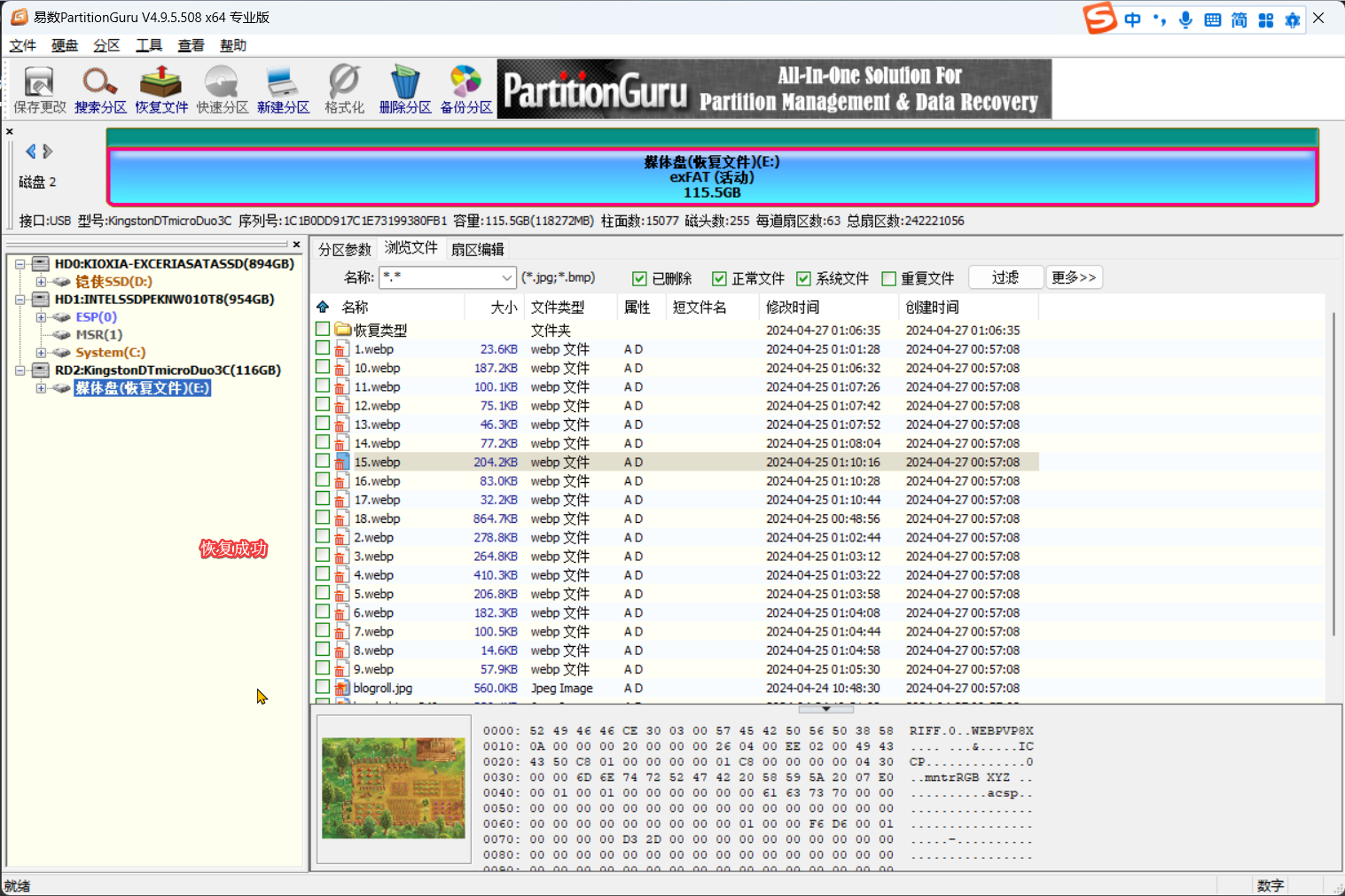The width and height of the screenshot is (1345, 896).
Task: Switch to 扇区编辑 tab
Action: [477, 250]
